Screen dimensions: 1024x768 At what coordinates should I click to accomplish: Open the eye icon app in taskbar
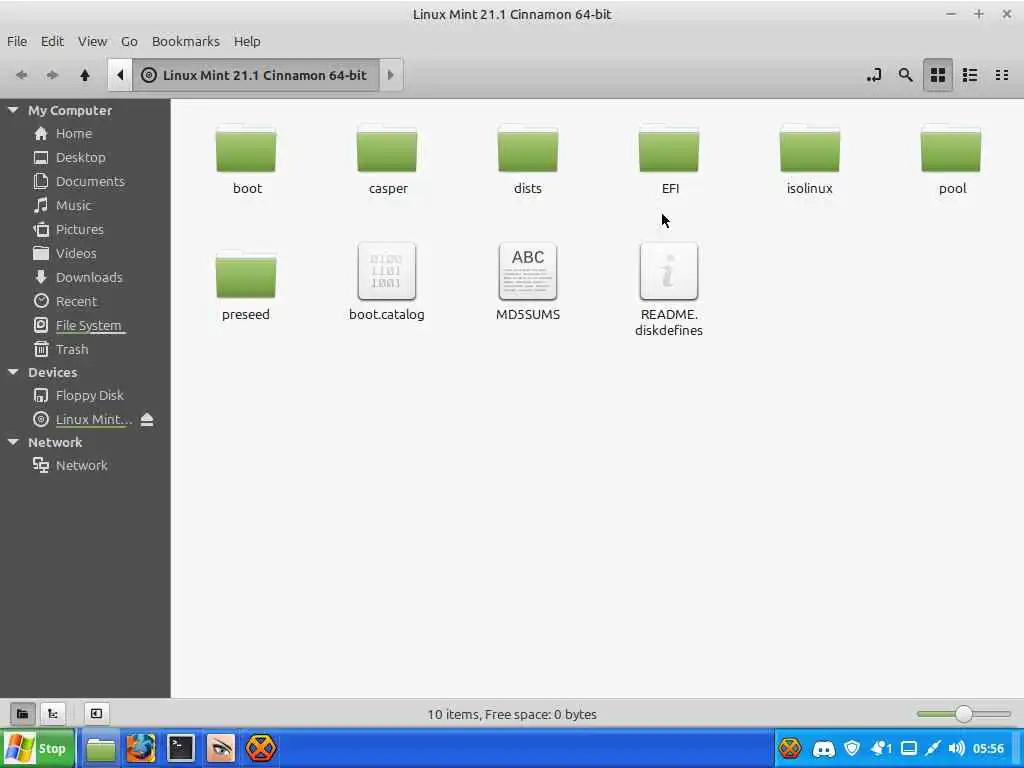[x=220, y=748]
